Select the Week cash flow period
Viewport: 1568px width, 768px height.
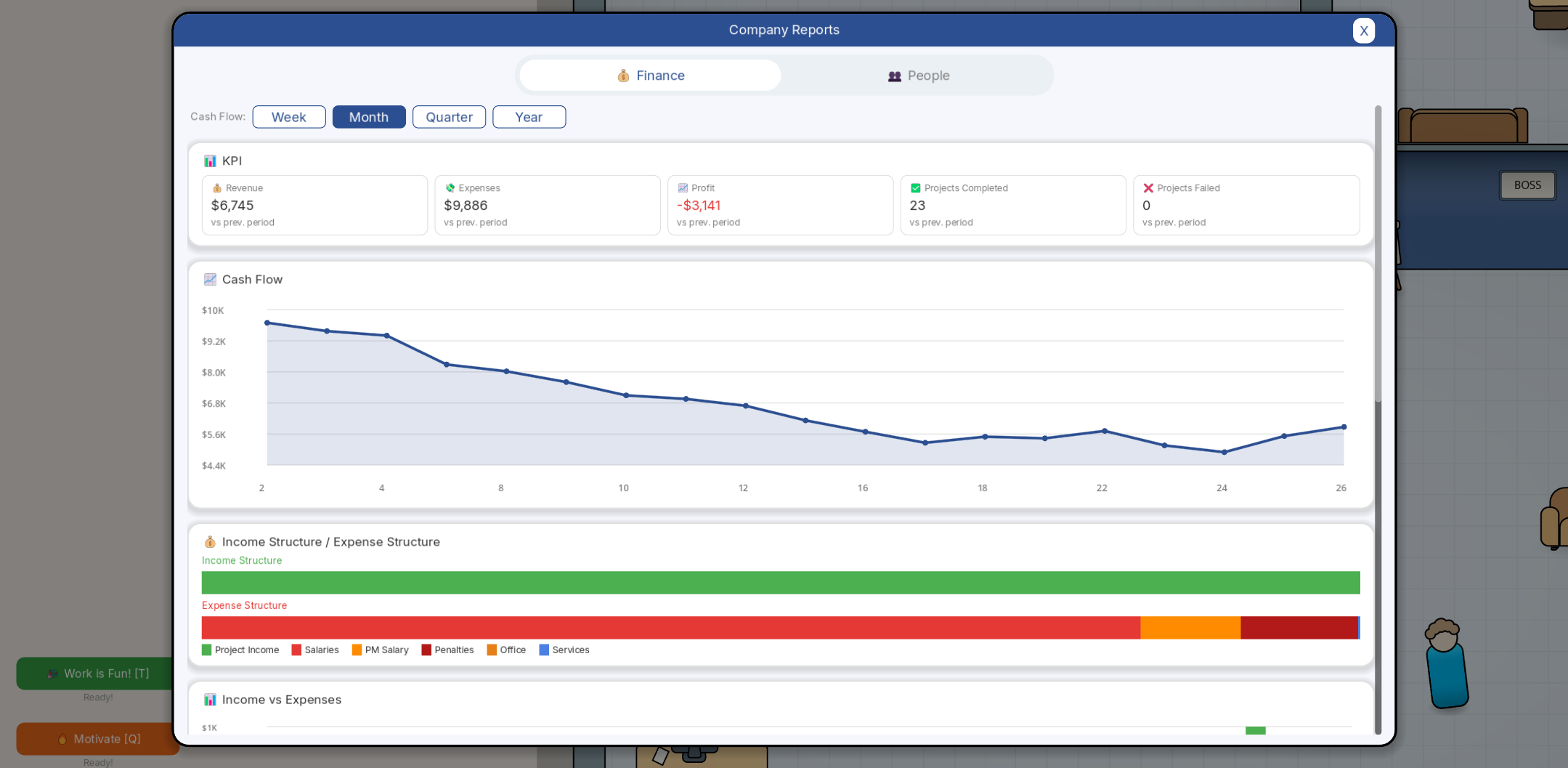(289, 117)
